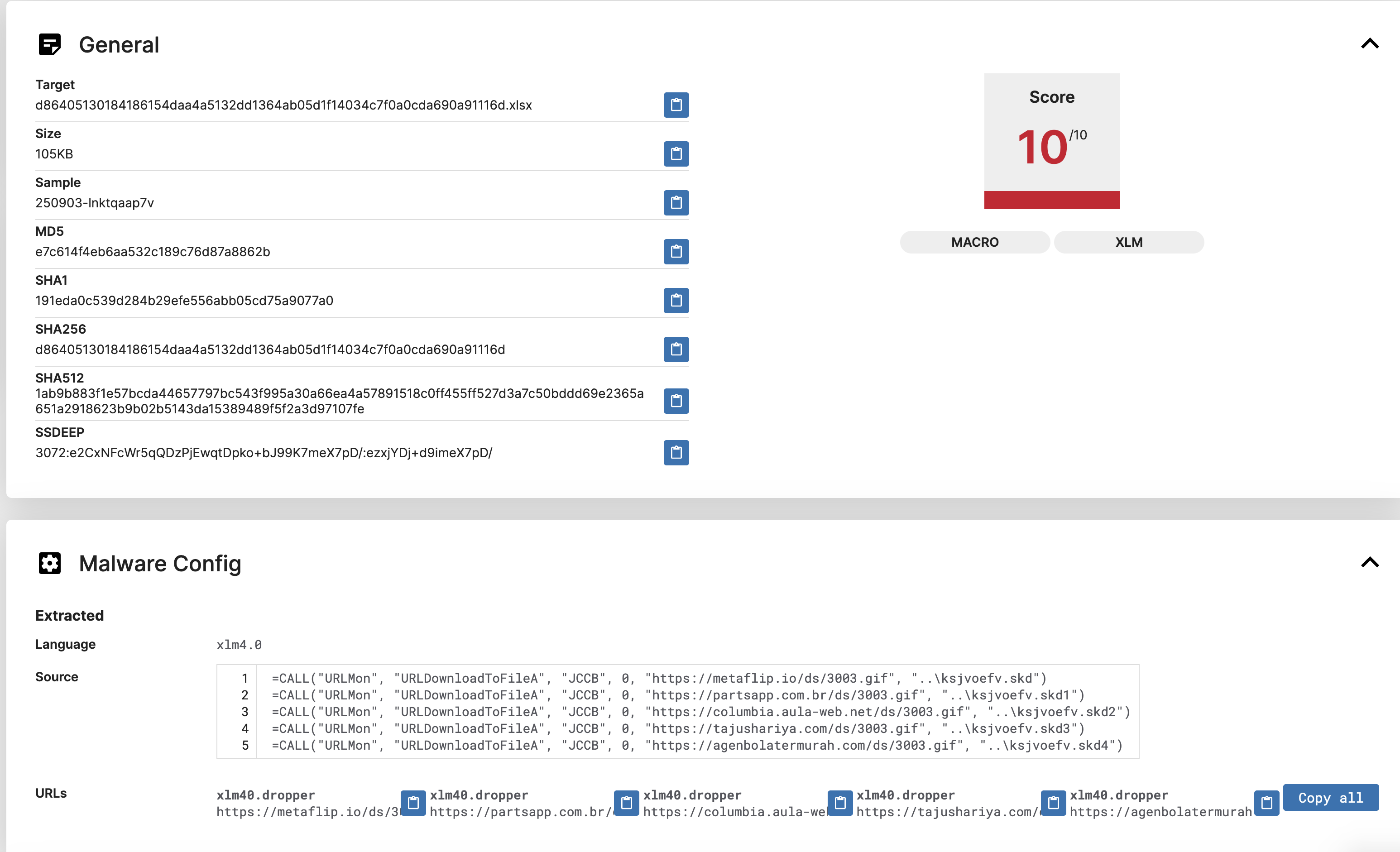The height and width of the screenshot is (852, 1400).
Task: Copy the metaflip.io dropper URL
Action: tap(413, 803)
